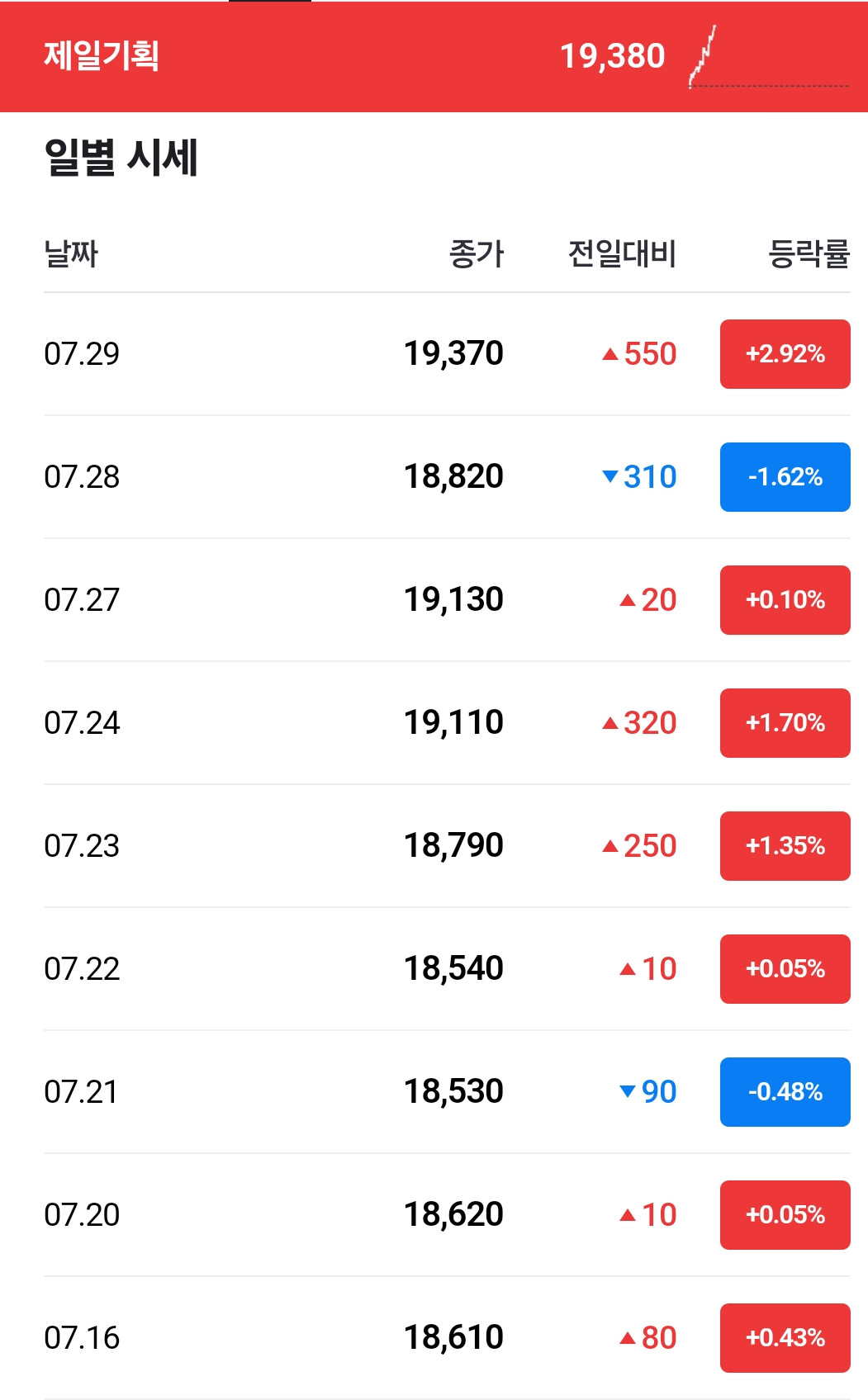Tap the +0.10% badge for 07.27
The height and width of the screenshot is (1400, 868).
[x=785, y=600]
